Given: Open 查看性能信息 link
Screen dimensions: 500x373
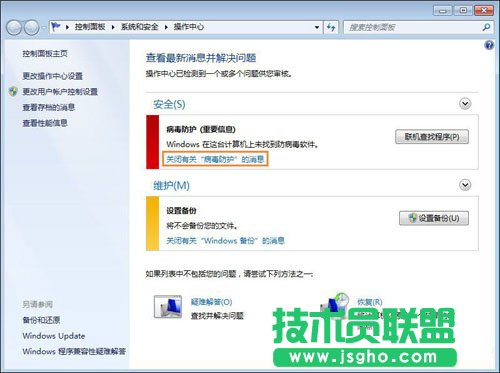Looking at the screenshot, I should pos(45,123).
